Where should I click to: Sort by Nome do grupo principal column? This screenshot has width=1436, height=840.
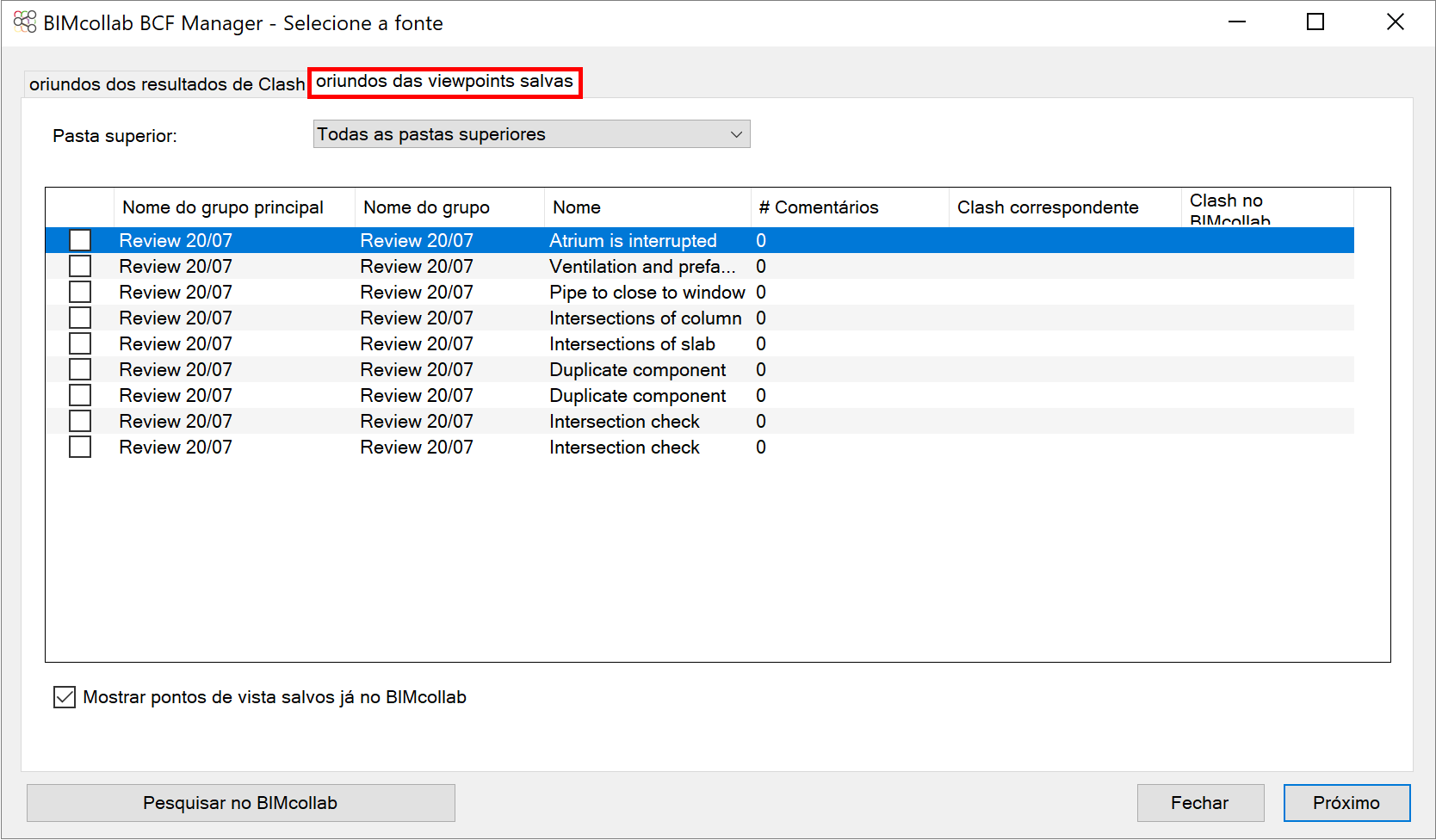234,207
